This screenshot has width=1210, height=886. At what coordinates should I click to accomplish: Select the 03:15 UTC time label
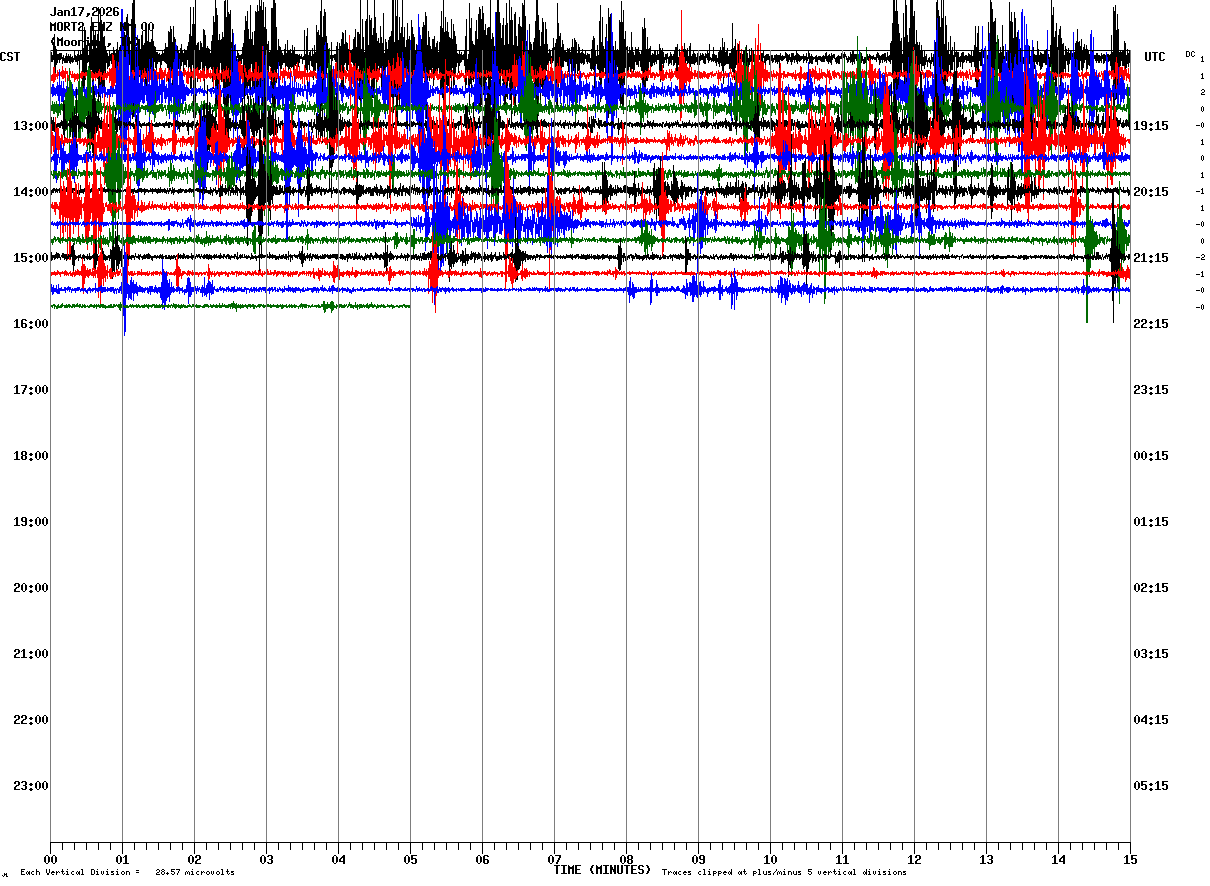[x=1152, y=654]
